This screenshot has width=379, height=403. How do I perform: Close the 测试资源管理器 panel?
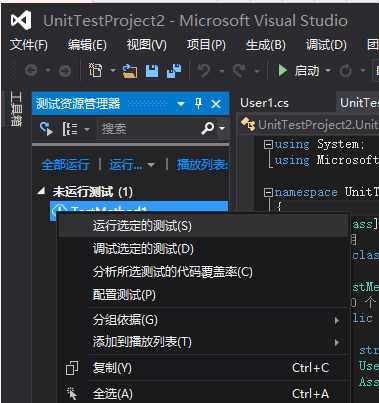point(216,104)
